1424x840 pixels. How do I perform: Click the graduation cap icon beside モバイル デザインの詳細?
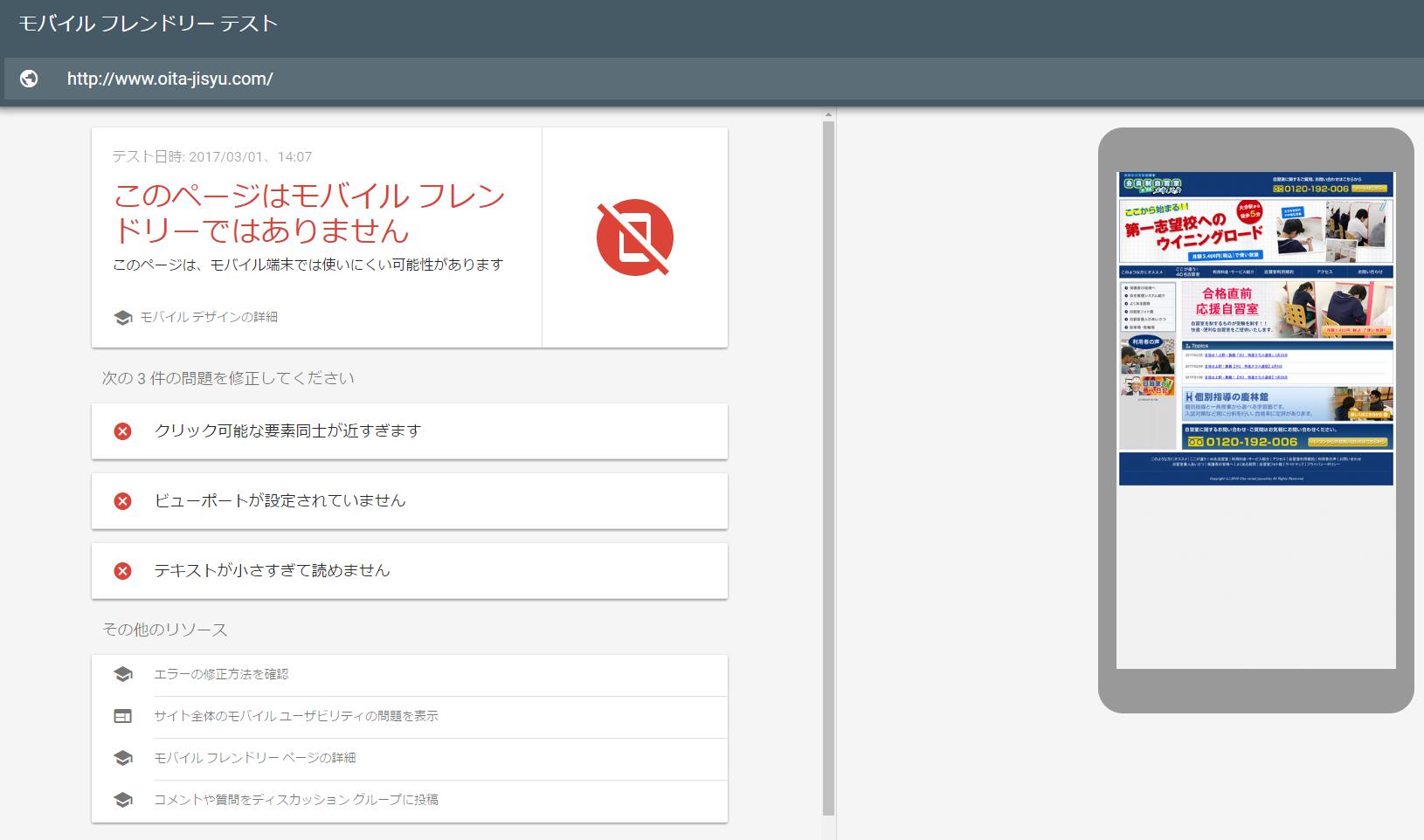pyautogui.click(x=123, y=318)
